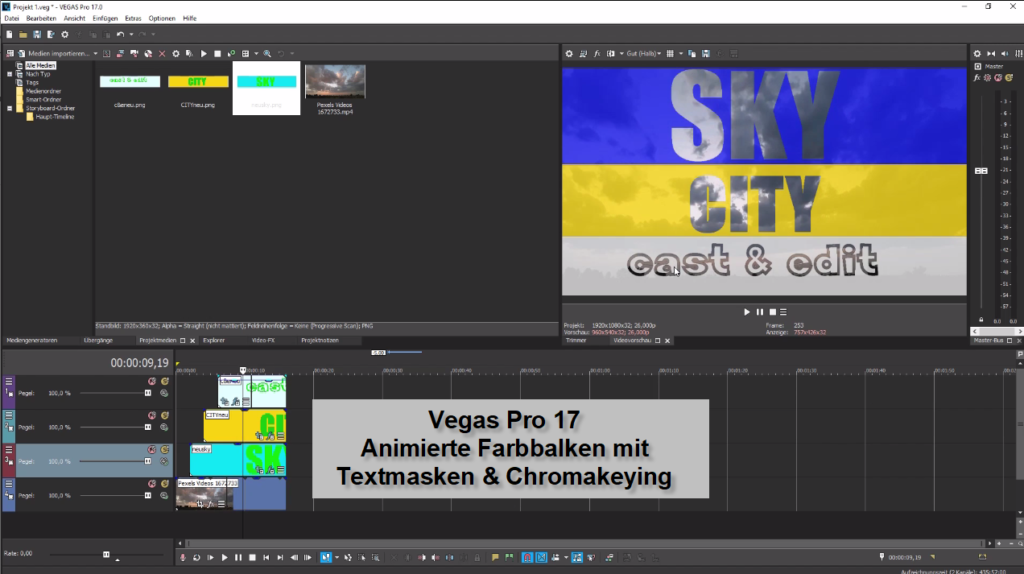Save preview snapshot to file
Viewport: 1024px width, 574px height.
[x=705, y=54]
